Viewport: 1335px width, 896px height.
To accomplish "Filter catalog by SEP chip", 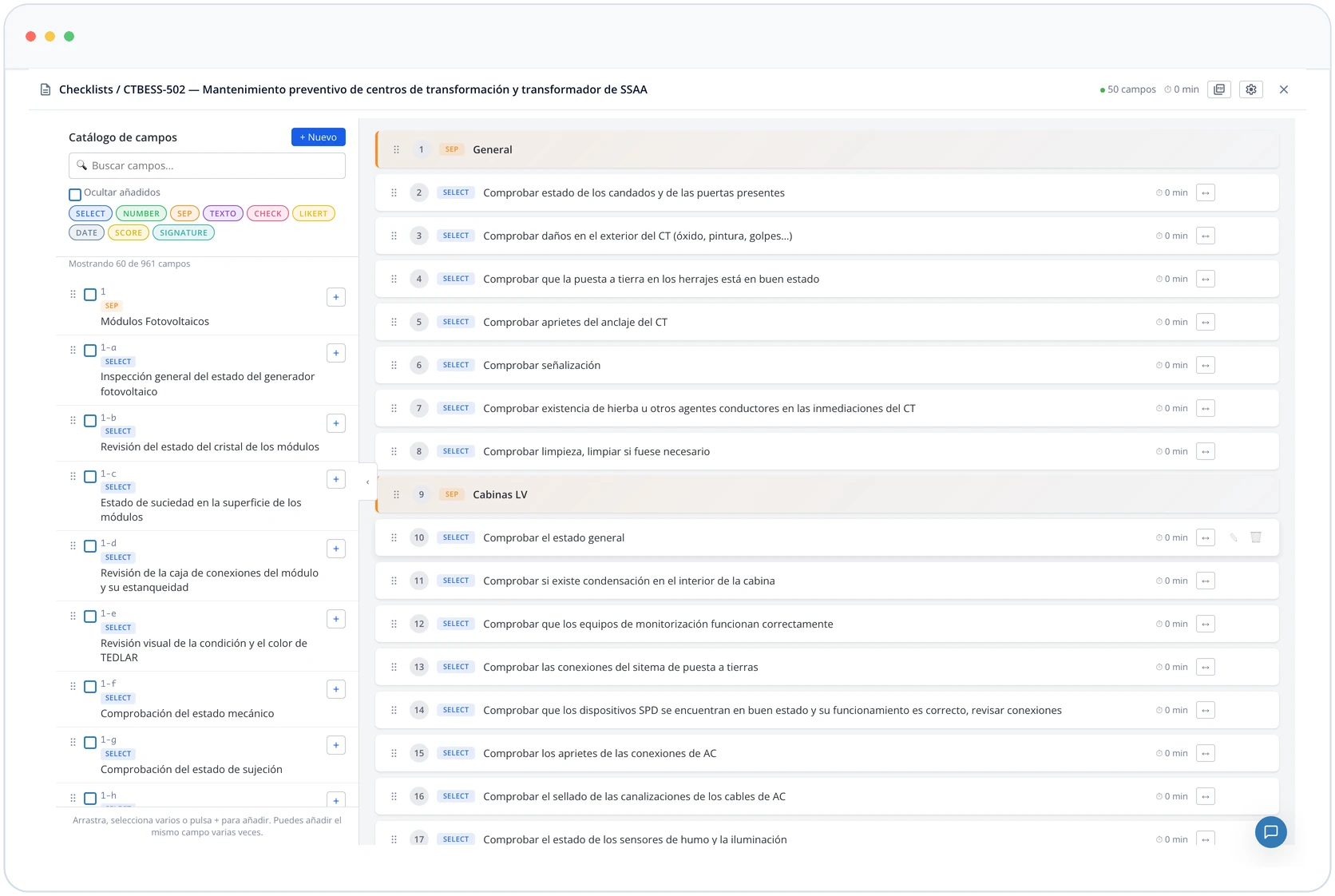I will (x=184, y=213).
